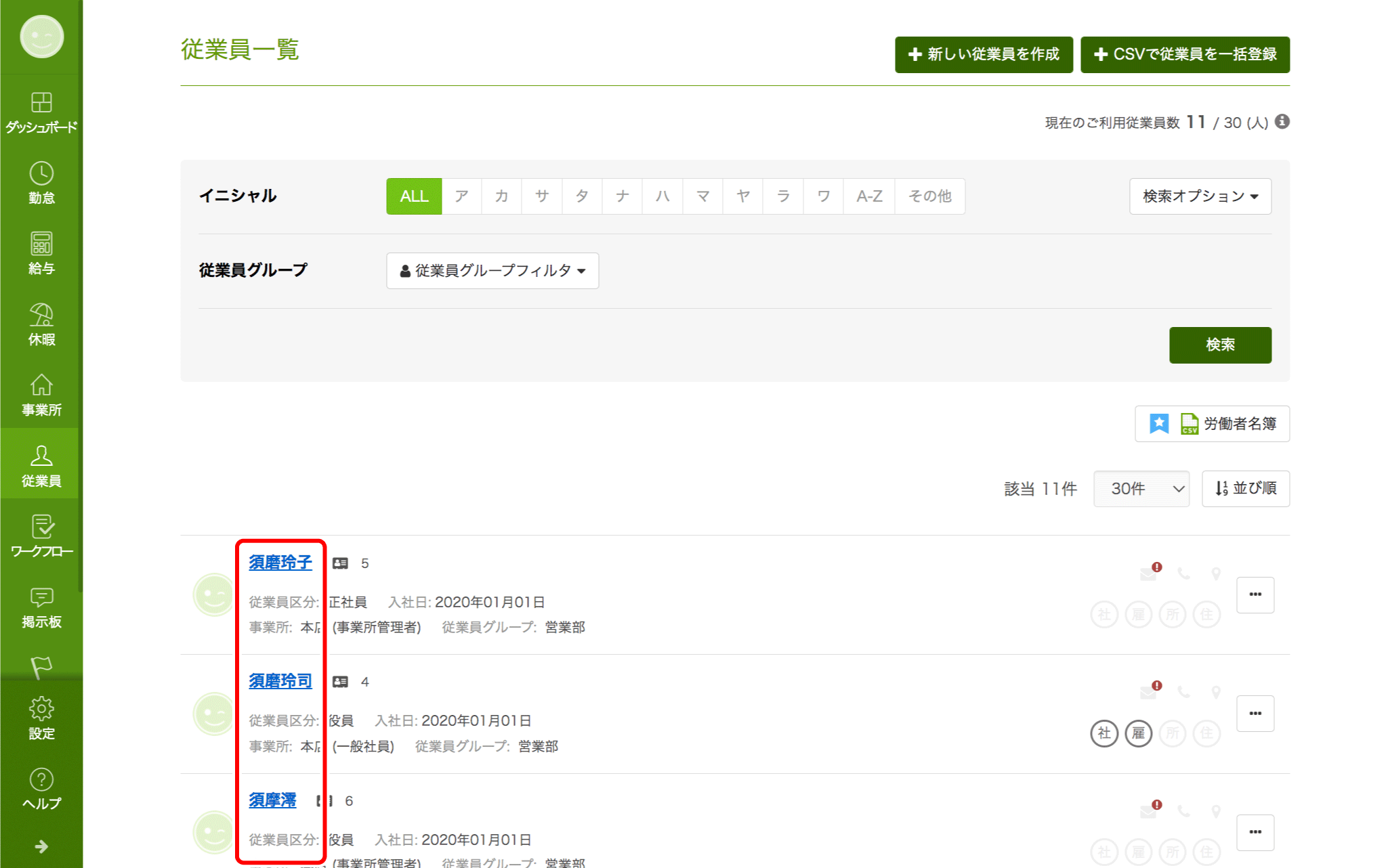
Task: Toggle the 所 badge for 須磨玲子
Action: [x=1172, y=615]
